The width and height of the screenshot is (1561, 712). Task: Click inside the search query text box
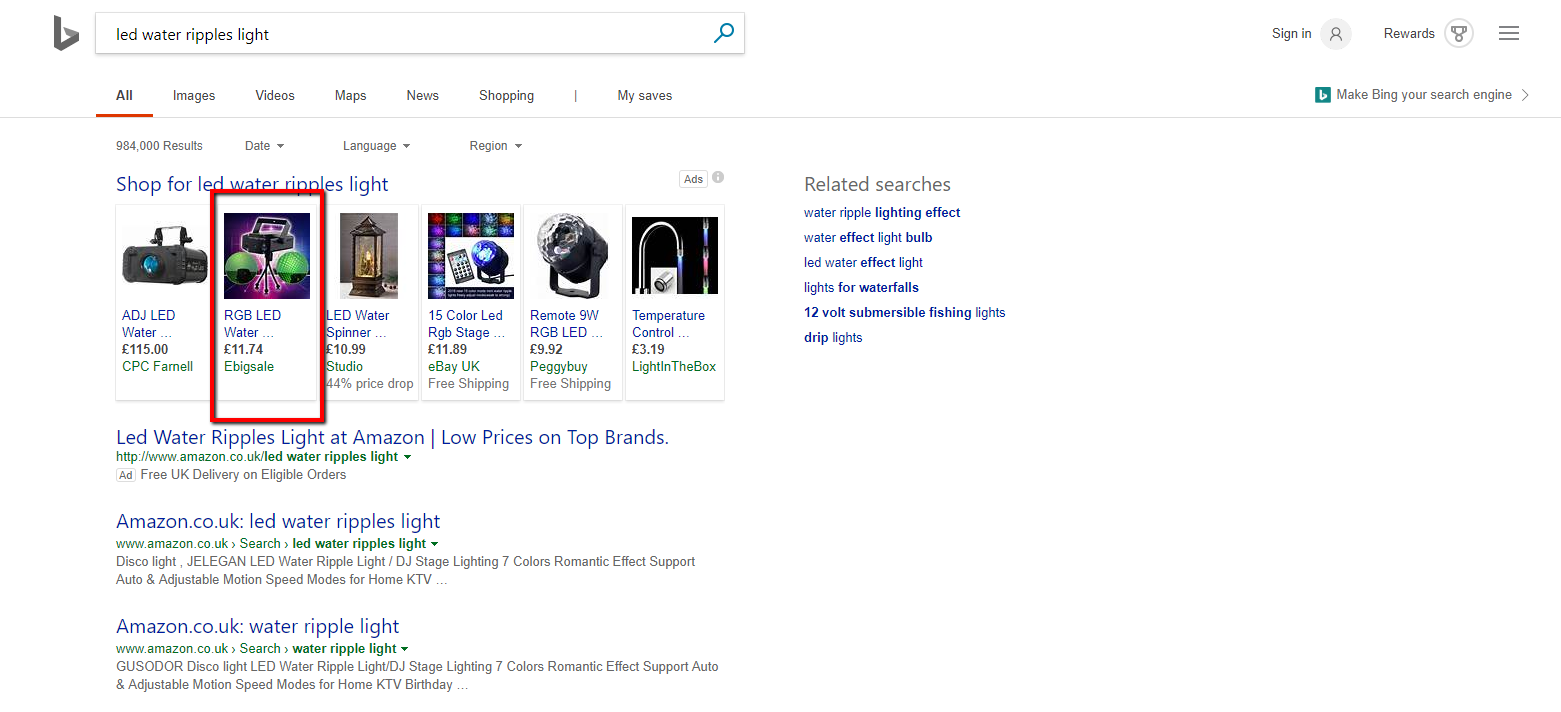point(400,34)
